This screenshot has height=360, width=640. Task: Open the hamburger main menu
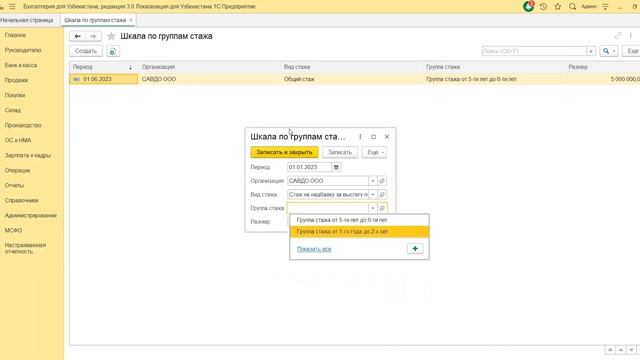[12, 7]
